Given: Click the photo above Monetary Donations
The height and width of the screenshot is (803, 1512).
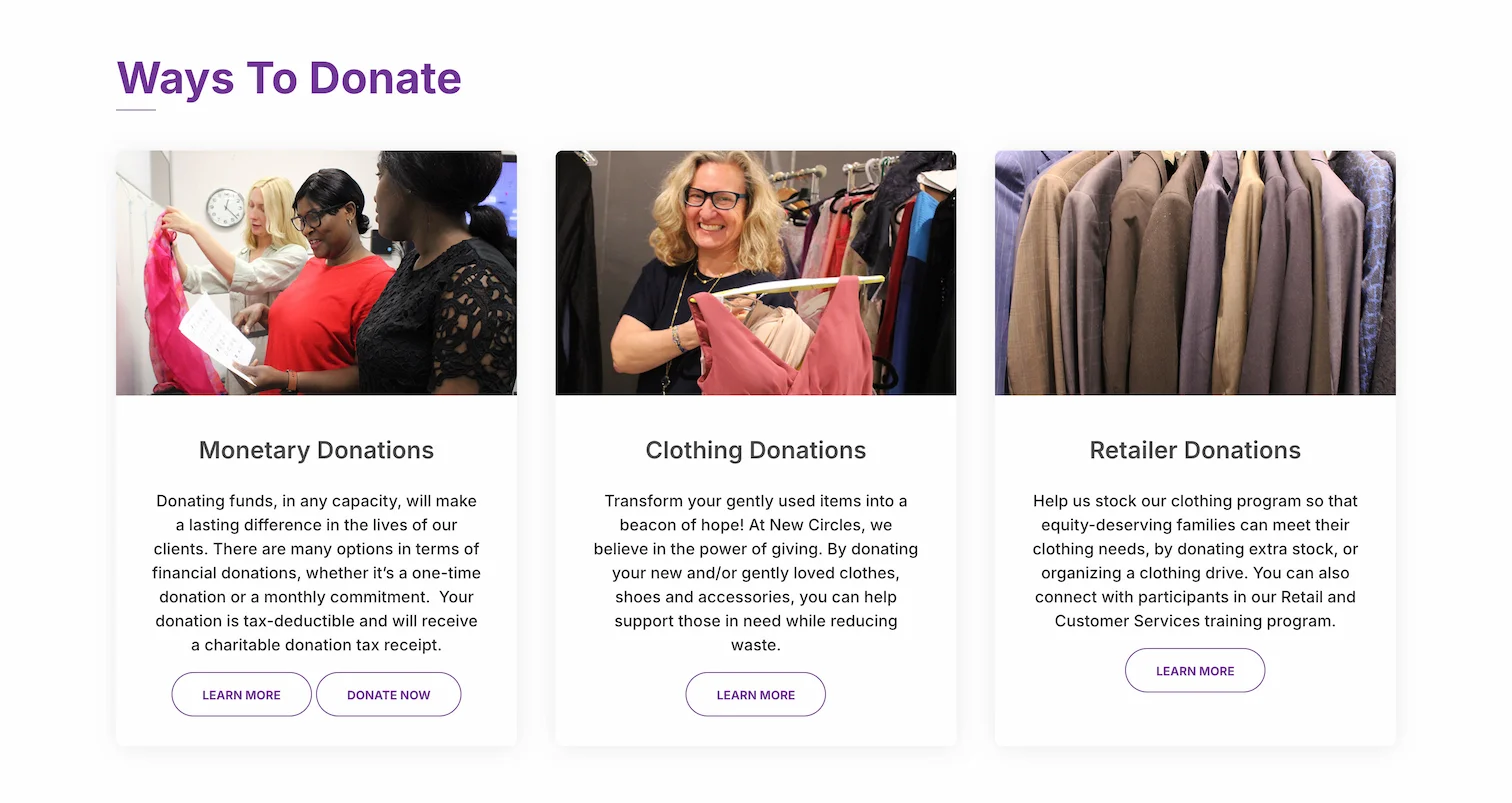Looking at the screenshot, I should pyautogui.click(x=316, y=272).
